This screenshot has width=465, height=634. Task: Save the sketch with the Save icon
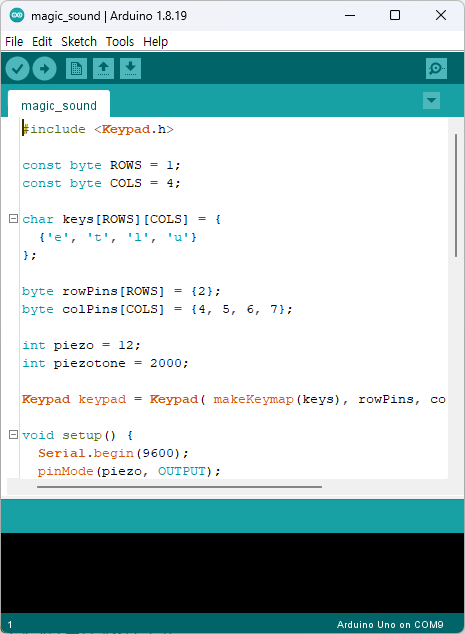(130, 69)
